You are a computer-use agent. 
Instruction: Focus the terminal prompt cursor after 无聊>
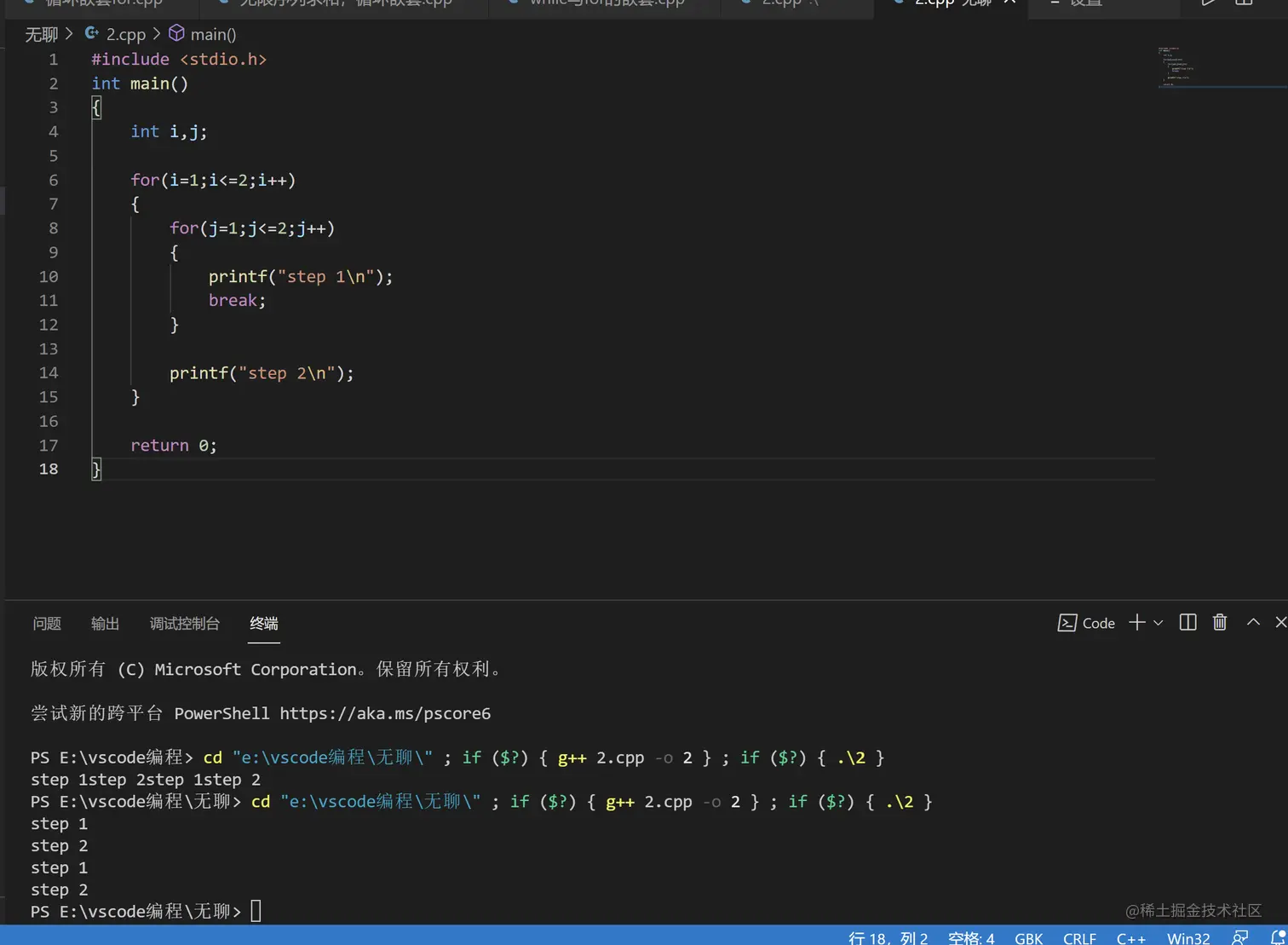tap(256, 911)
